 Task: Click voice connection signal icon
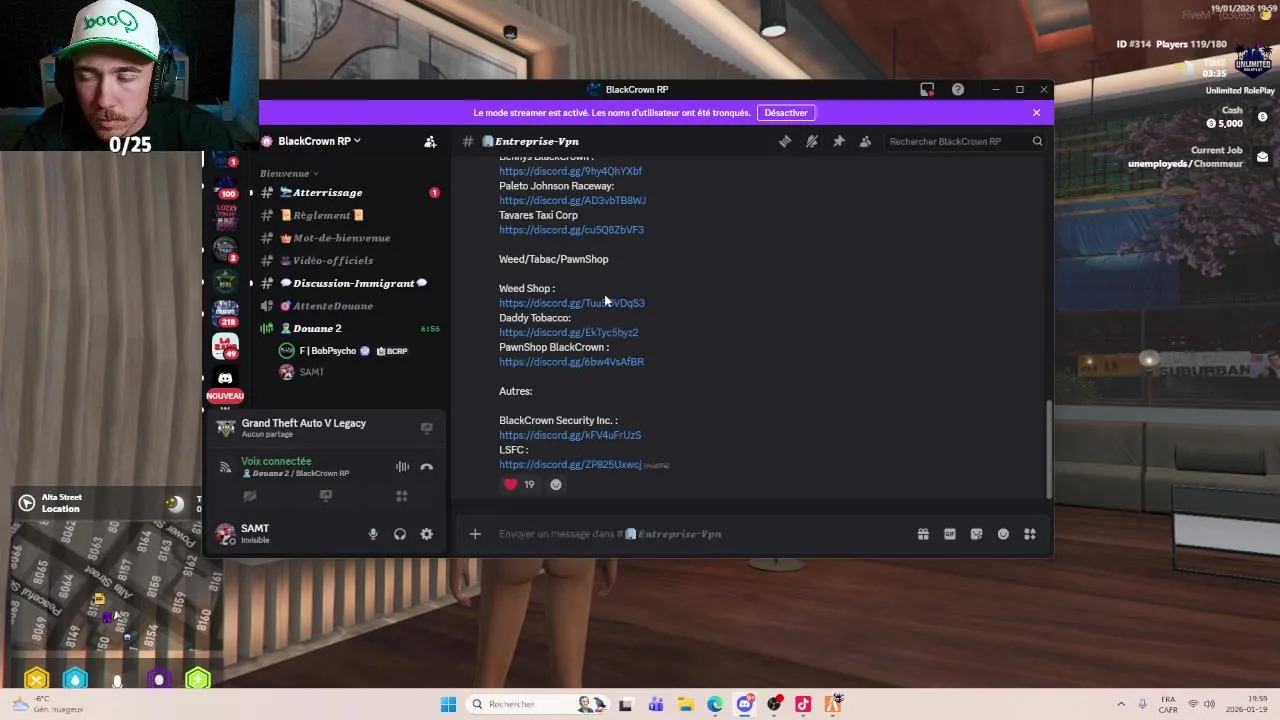225,467
